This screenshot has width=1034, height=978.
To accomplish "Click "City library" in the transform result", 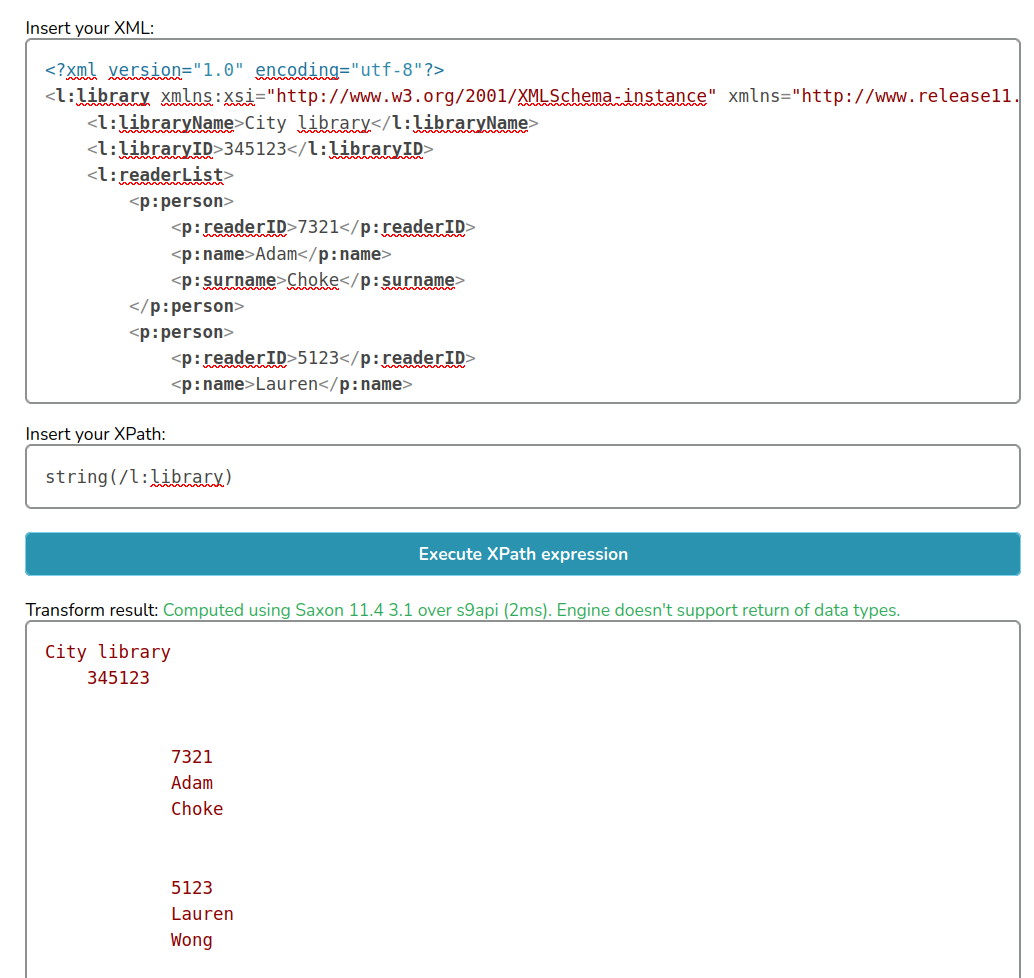I will click(x=108, y=652).
